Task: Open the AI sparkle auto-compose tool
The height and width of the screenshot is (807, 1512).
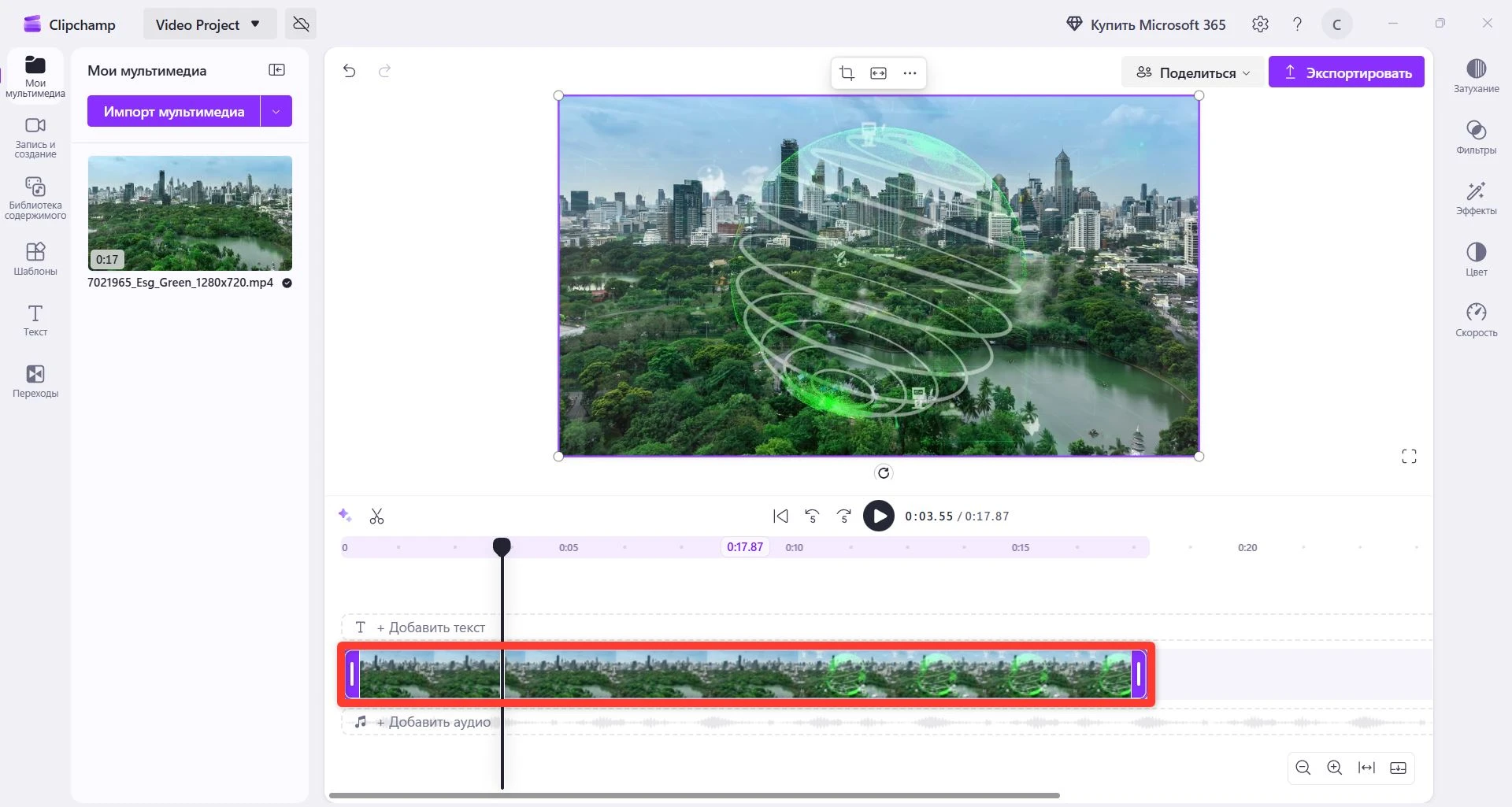Action: click(345, 515)
